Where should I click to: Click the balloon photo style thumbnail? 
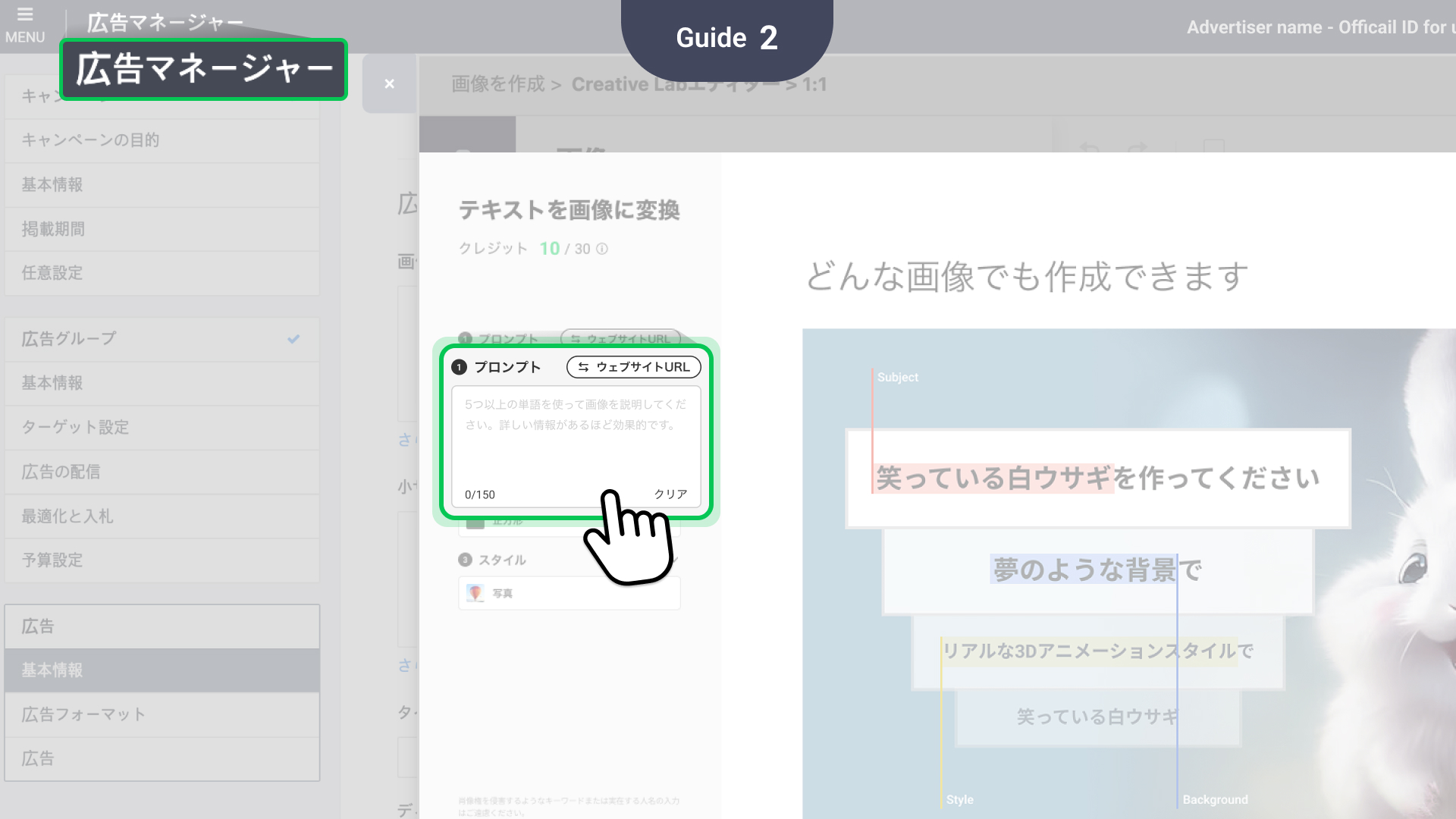pos(475,593)
